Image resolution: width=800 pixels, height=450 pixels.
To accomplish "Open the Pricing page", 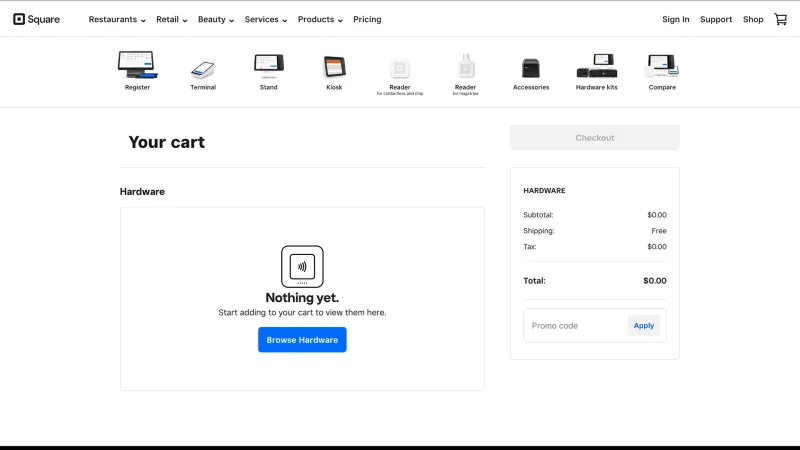I will (x=367, y=19).
